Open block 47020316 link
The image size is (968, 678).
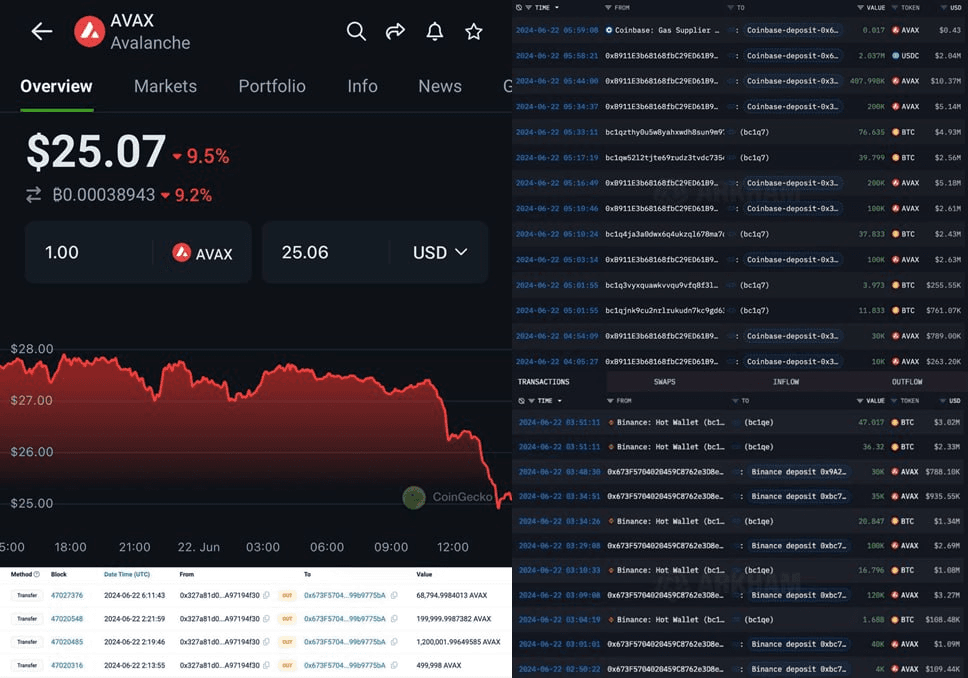click(x=67, y=666)
